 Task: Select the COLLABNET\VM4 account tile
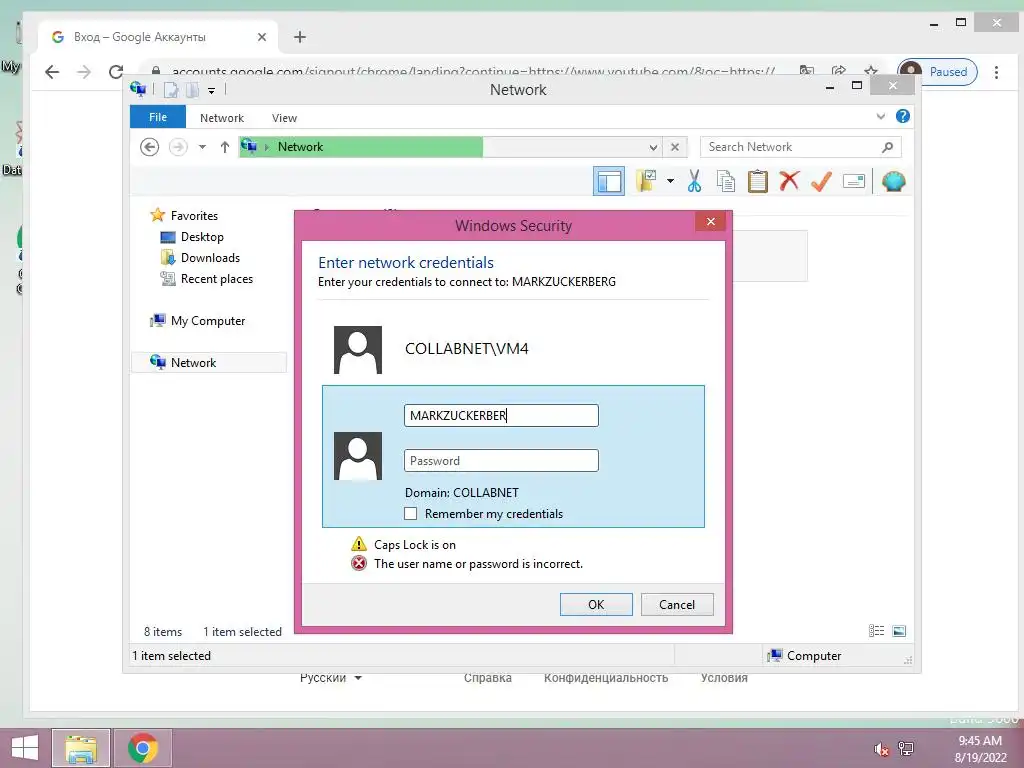coord(513,349)
